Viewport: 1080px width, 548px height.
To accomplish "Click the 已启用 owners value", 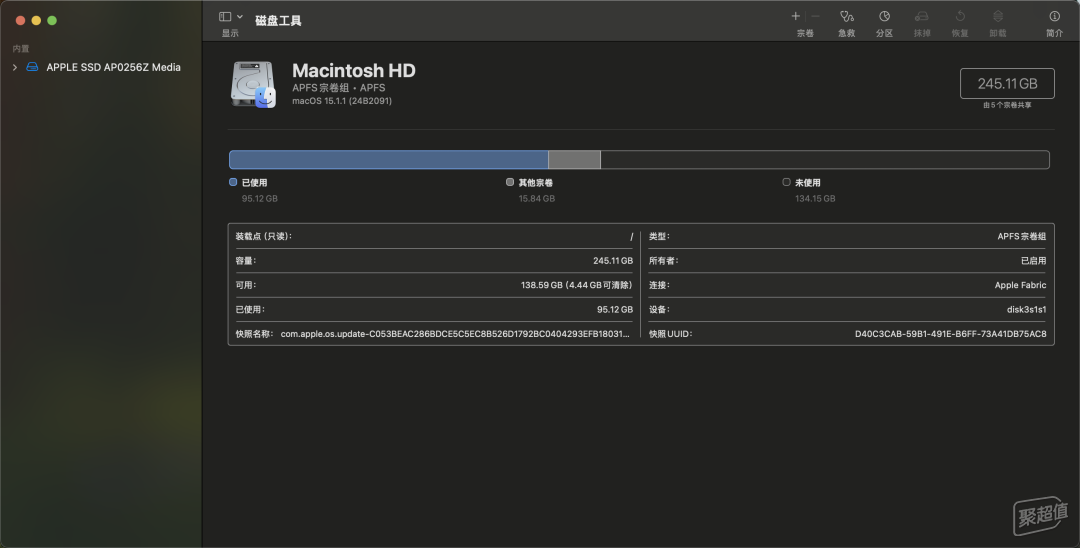I will [1033, 261].
